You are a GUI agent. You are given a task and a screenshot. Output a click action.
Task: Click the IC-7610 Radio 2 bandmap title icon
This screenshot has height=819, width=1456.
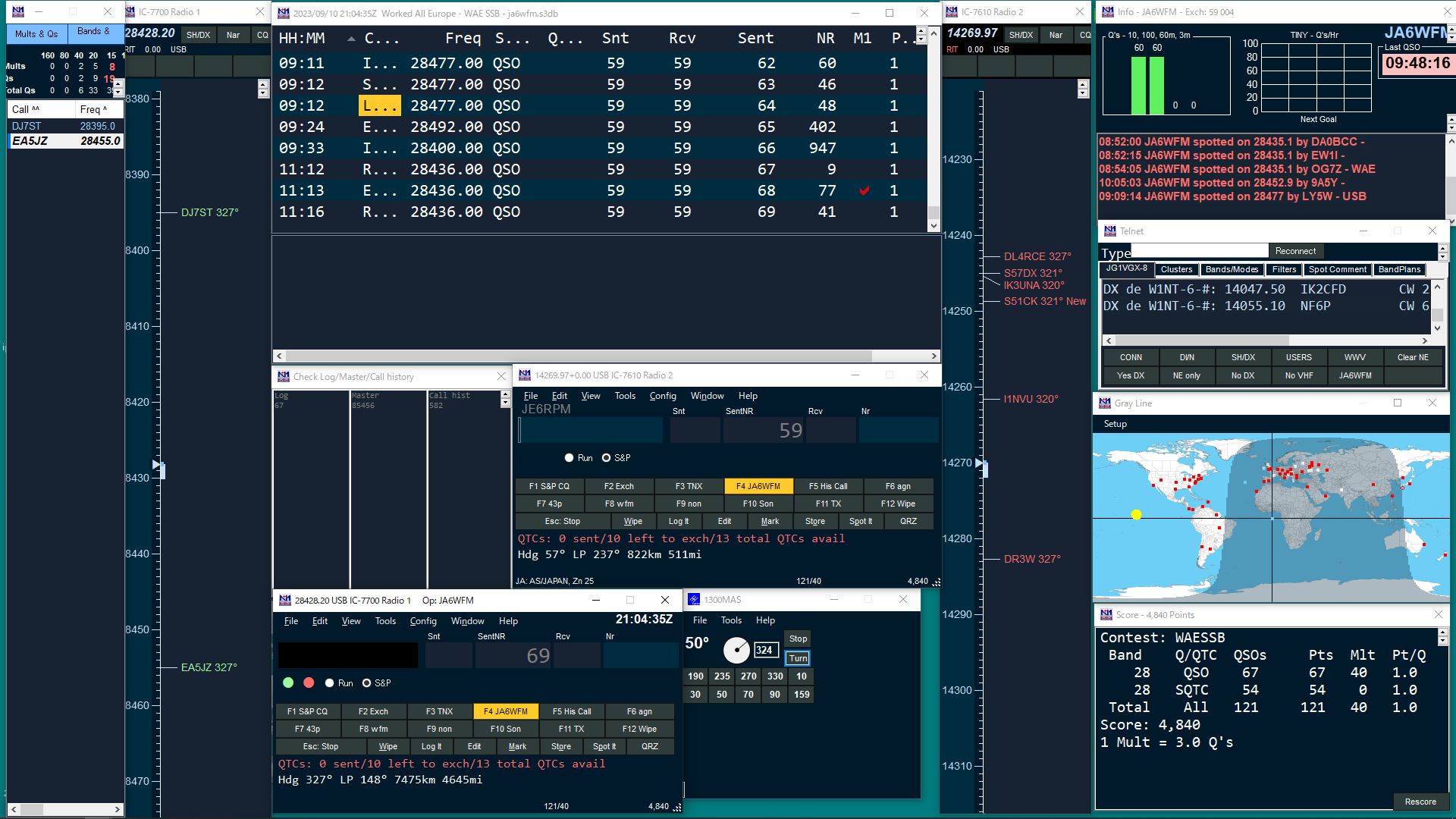point(952,11)
